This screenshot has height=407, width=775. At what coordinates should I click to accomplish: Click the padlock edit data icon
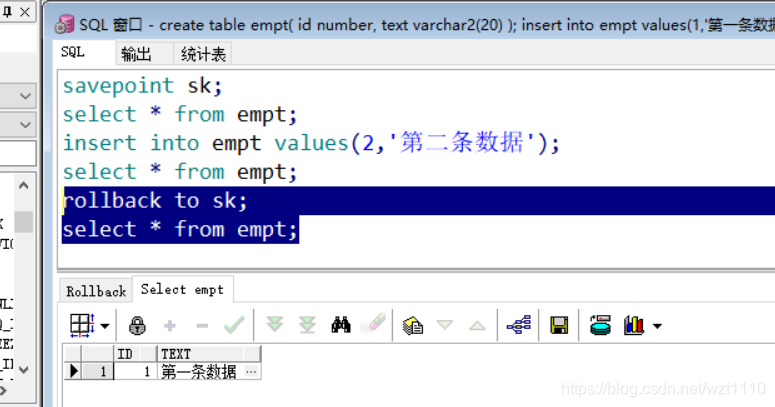[x=137, y=325]
